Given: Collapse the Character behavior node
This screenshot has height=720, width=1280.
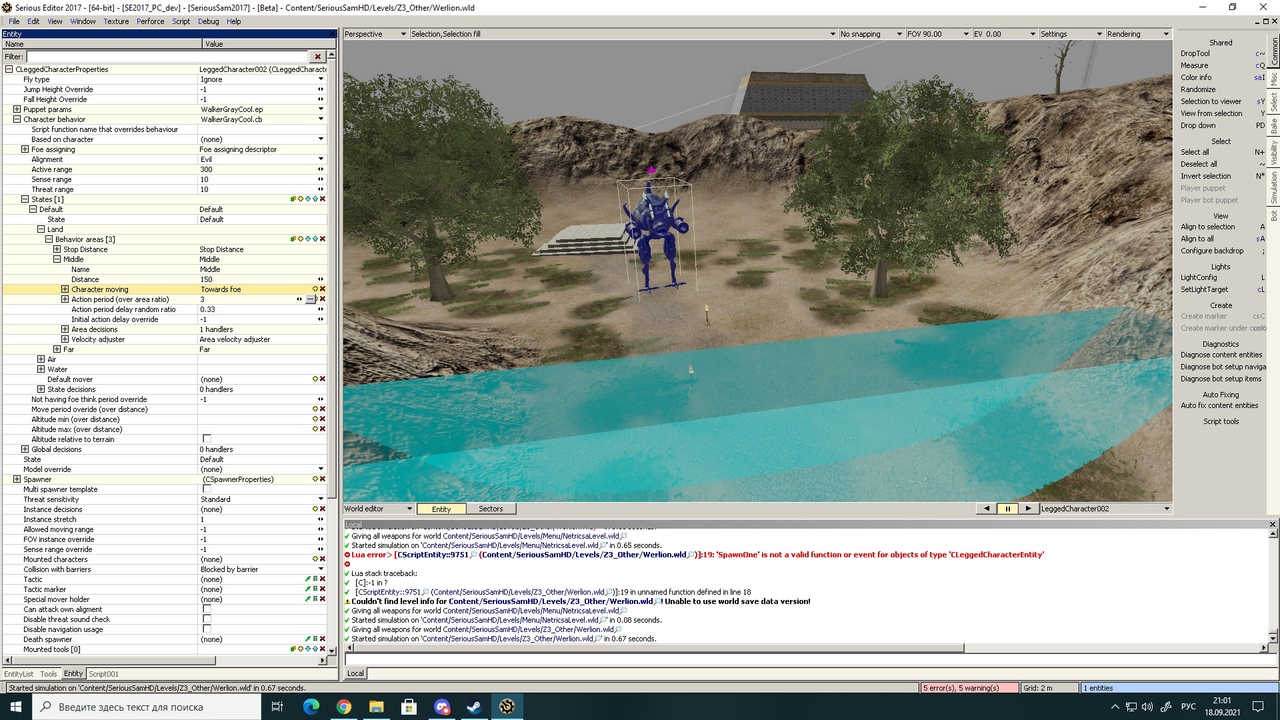Looking at the screenshot, I should pos(17,119).
